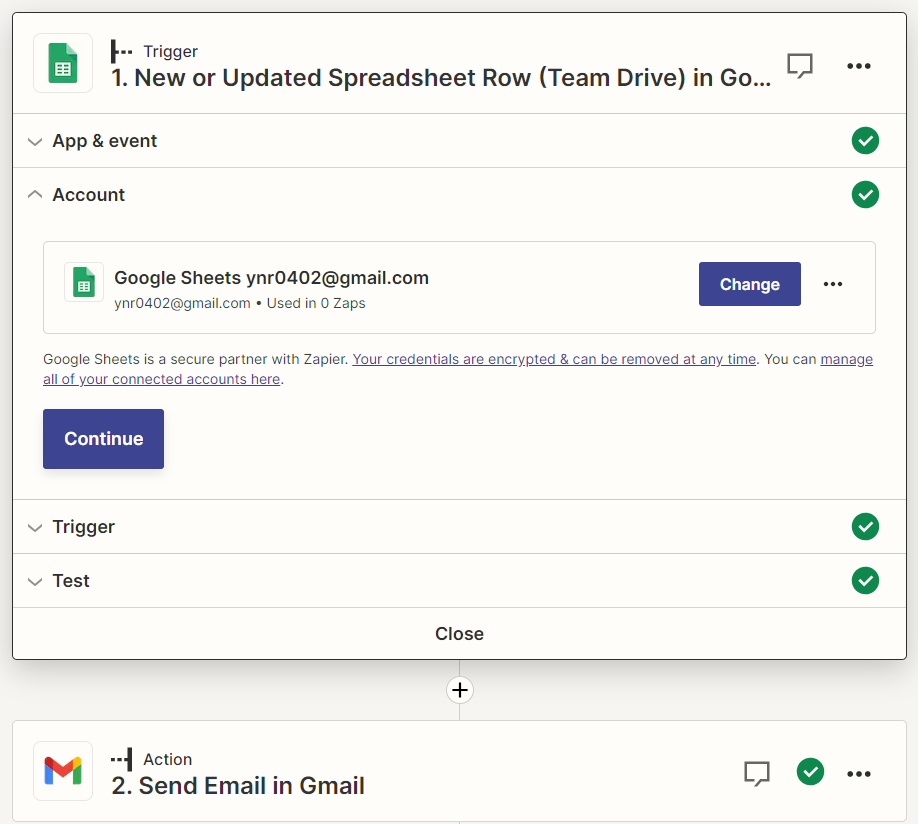This screenshot has width=918, height=824.
Task: Click the Gmail step green status checkmark
Action: tap(810, 772)
